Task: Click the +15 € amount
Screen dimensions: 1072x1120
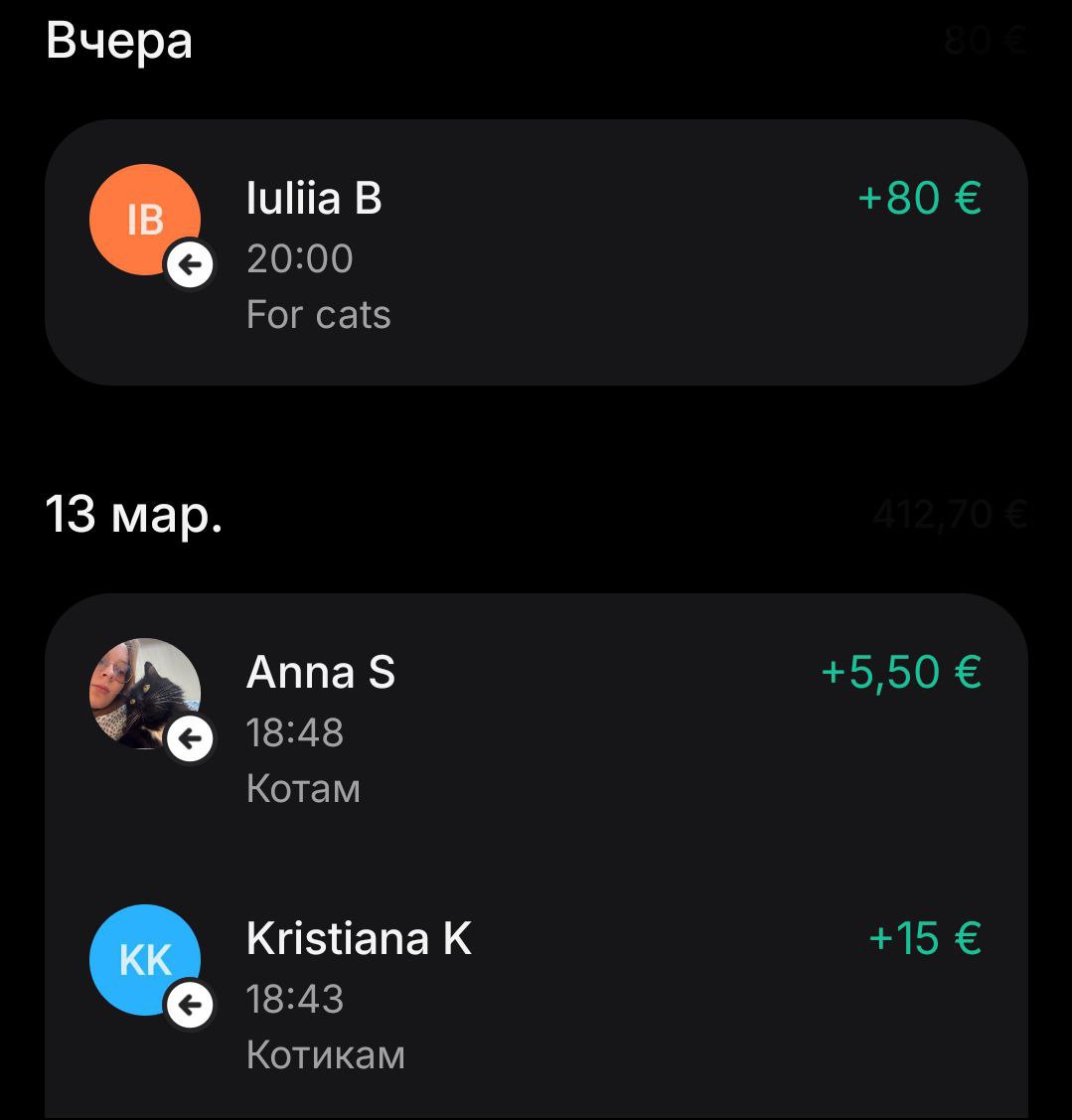Action: (x=925, y=937)
